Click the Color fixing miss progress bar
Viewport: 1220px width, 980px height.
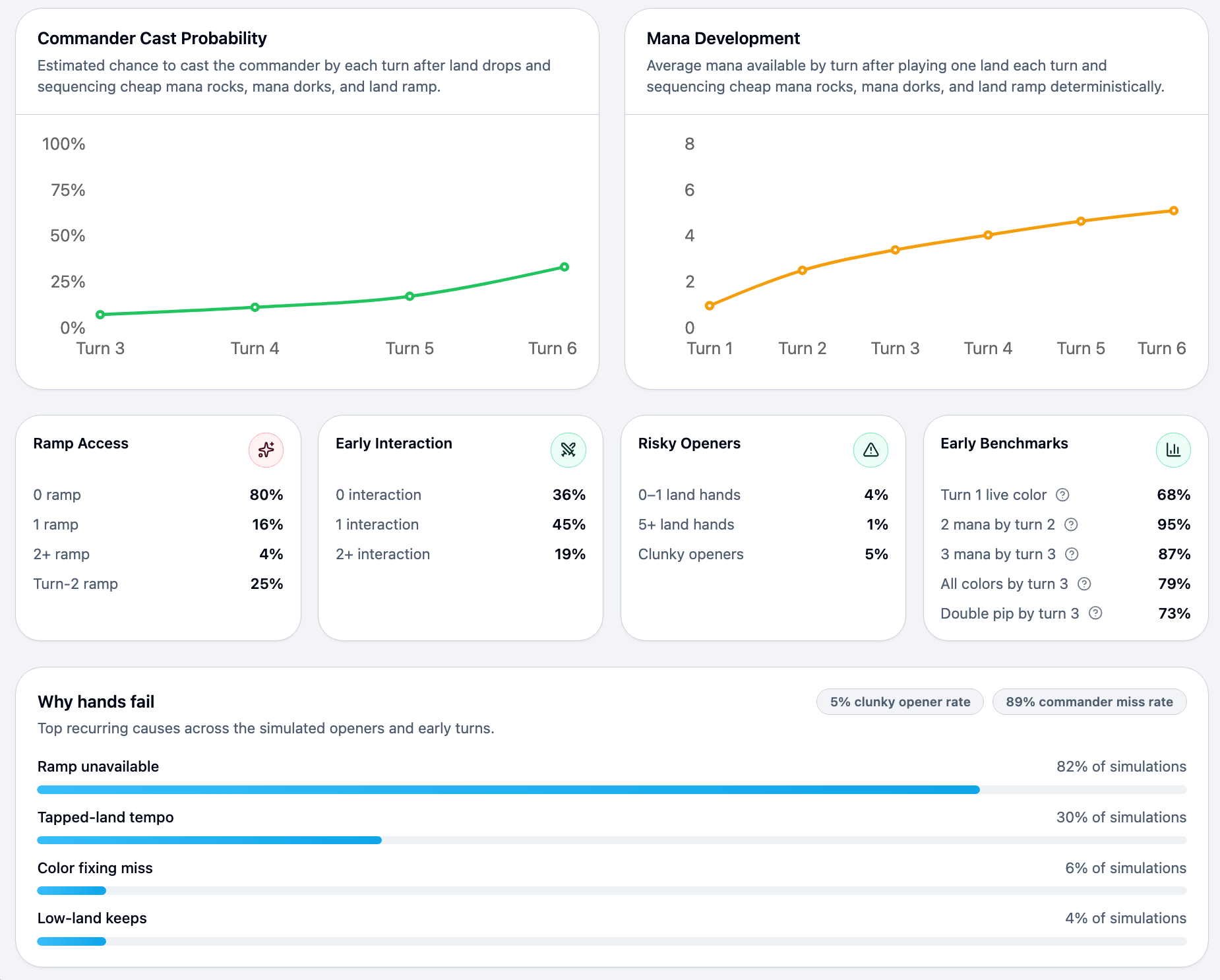click(611, 891)
